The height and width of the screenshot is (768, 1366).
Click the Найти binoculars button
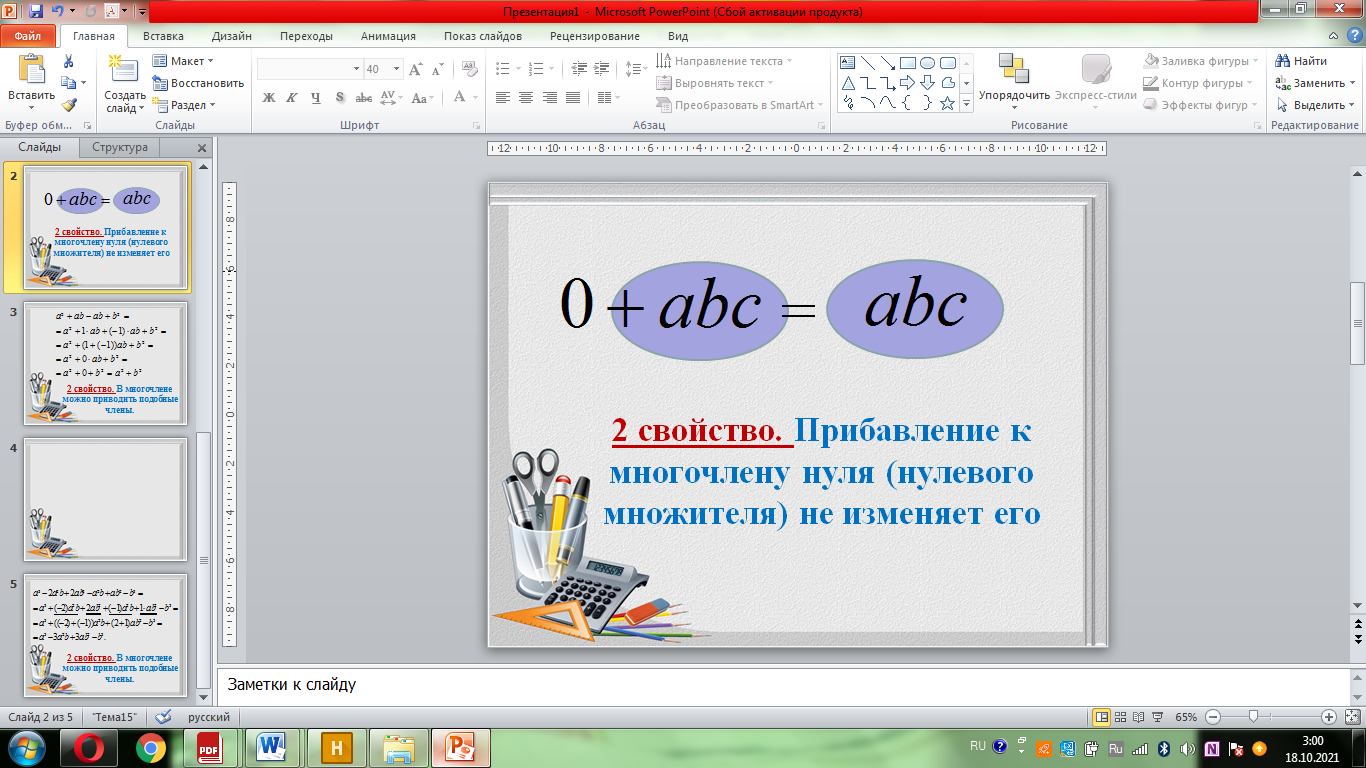coord(1302,61)
